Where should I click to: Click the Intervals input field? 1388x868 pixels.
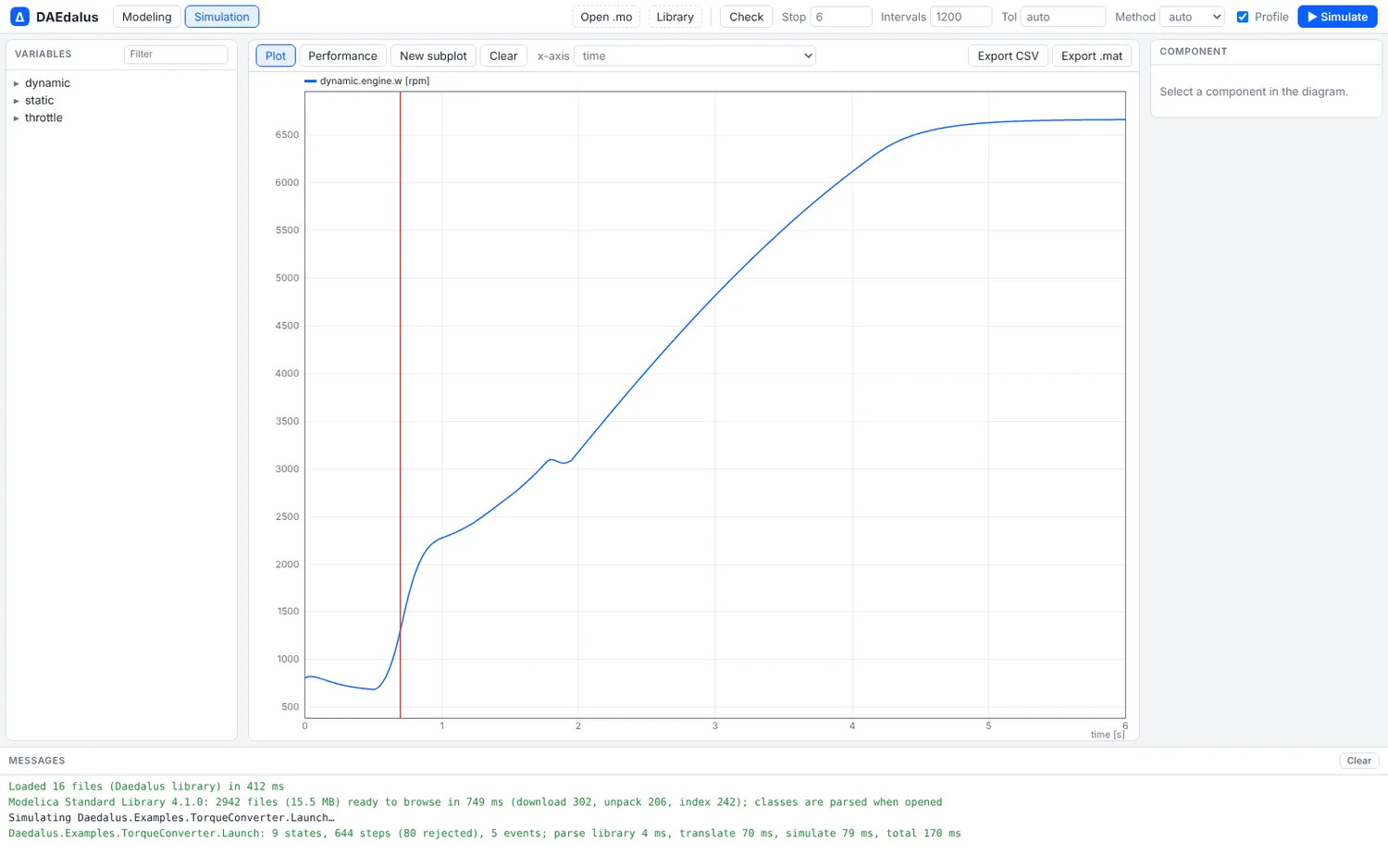[960, 17]
